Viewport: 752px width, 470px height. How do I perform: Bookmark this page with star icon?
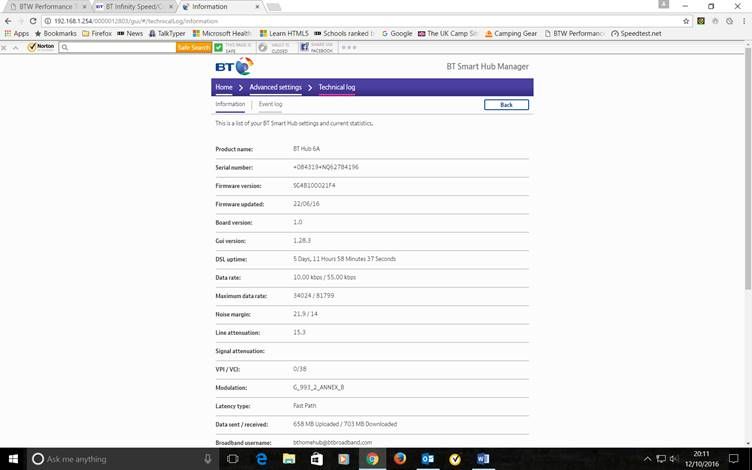686,21
